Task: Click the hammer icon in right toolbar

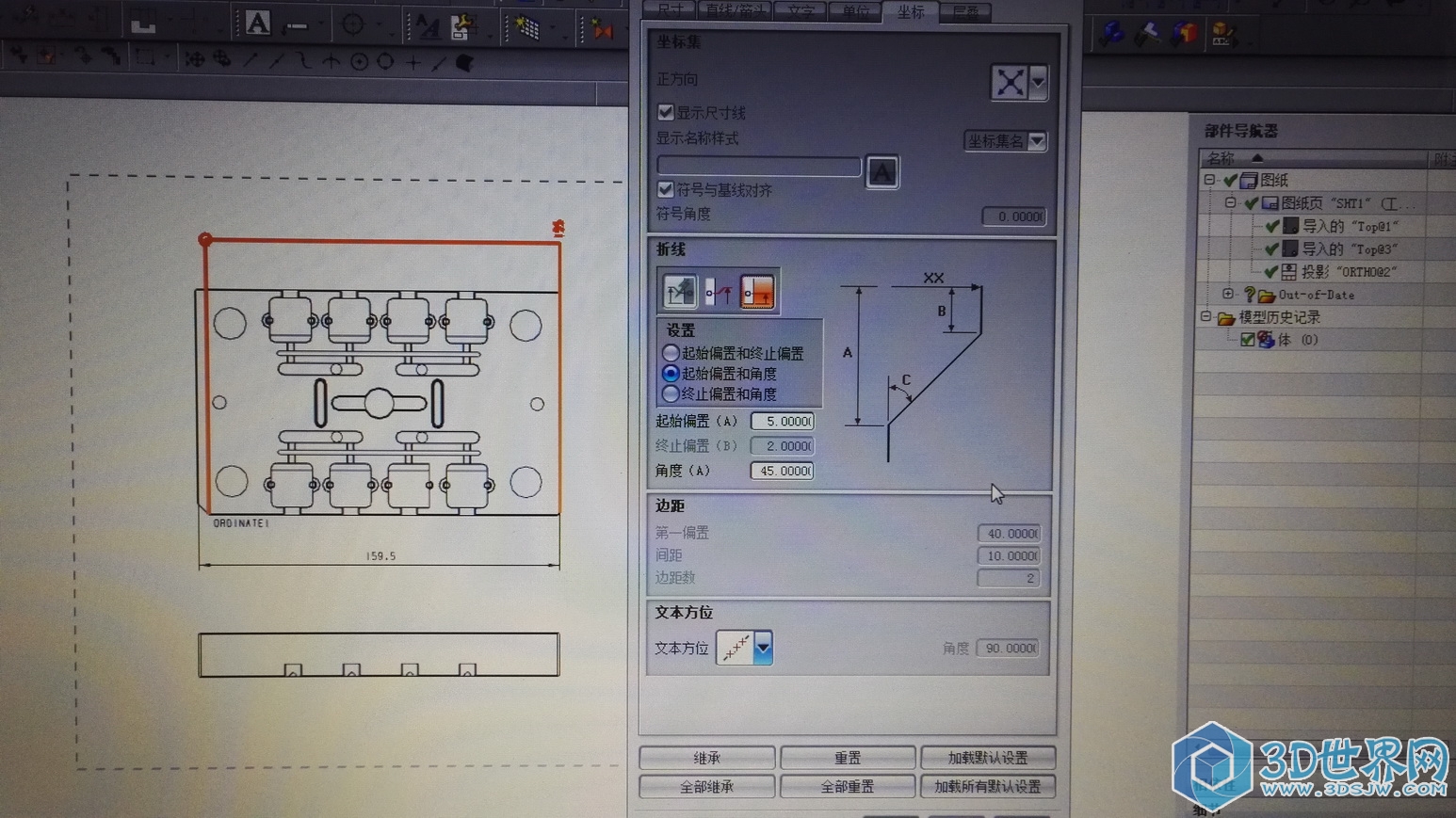Action: (x=1147, y=35)
